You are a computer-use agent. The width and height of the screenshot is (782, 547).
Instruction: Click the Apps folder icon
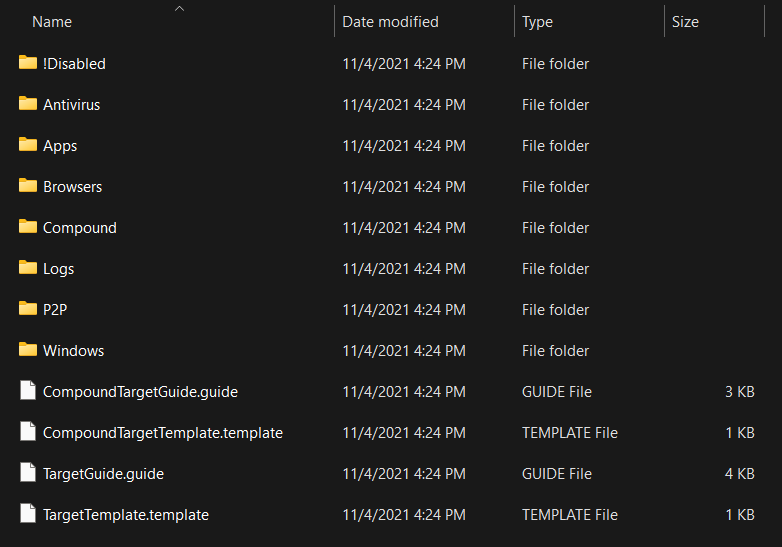click(x=28, y=145)
